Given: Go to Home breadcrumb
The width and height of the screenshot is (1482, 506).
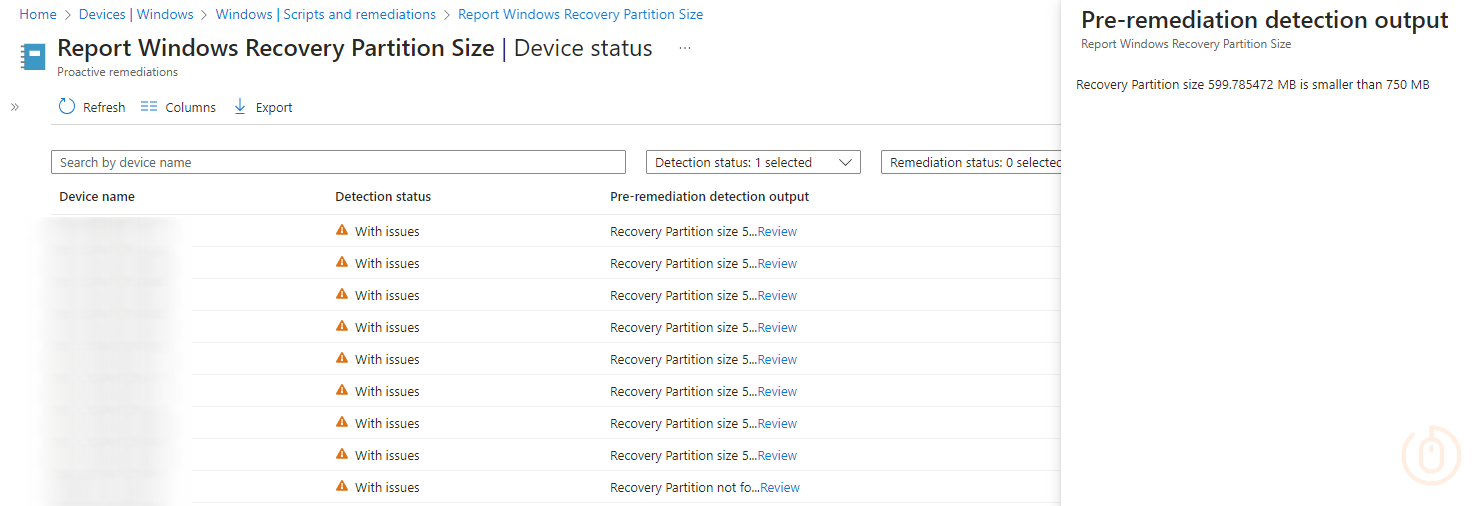Looking at the screenshot, I should 38,14.
